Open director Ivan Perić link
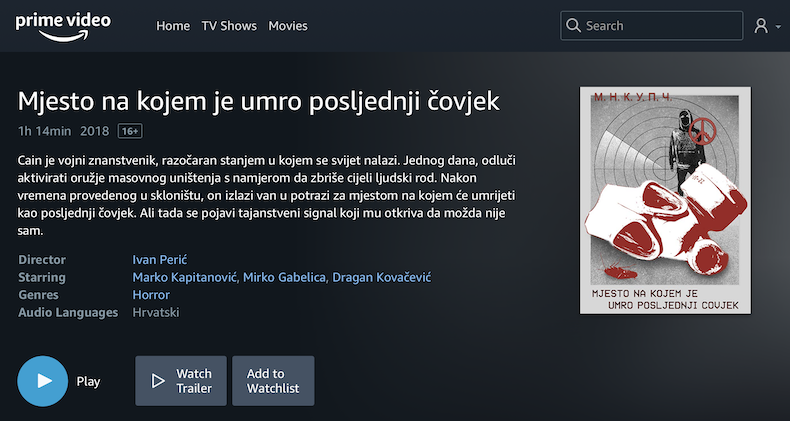Viewport: 790px width, 421px height. 160,260
